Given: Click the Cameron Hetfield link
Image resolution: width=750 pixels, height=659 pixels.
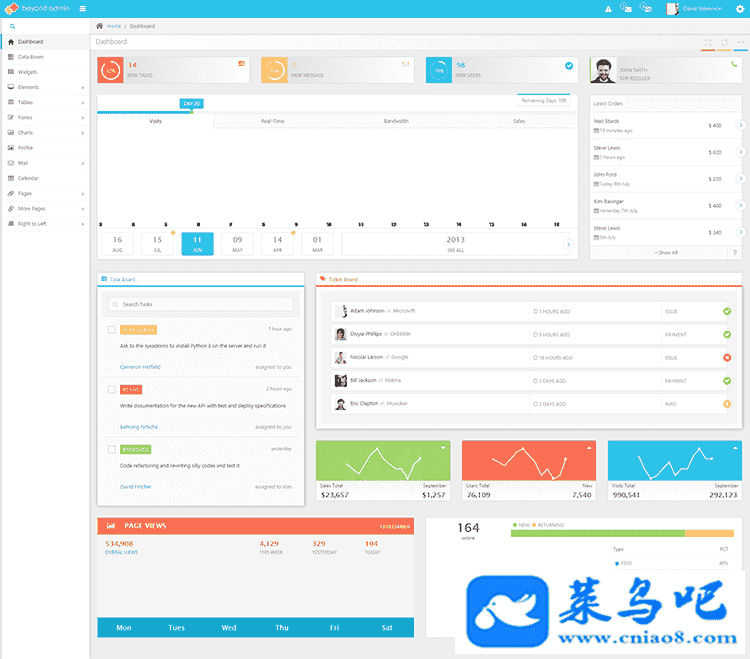Looking at the screenshot, I should [x=140, y=367].
